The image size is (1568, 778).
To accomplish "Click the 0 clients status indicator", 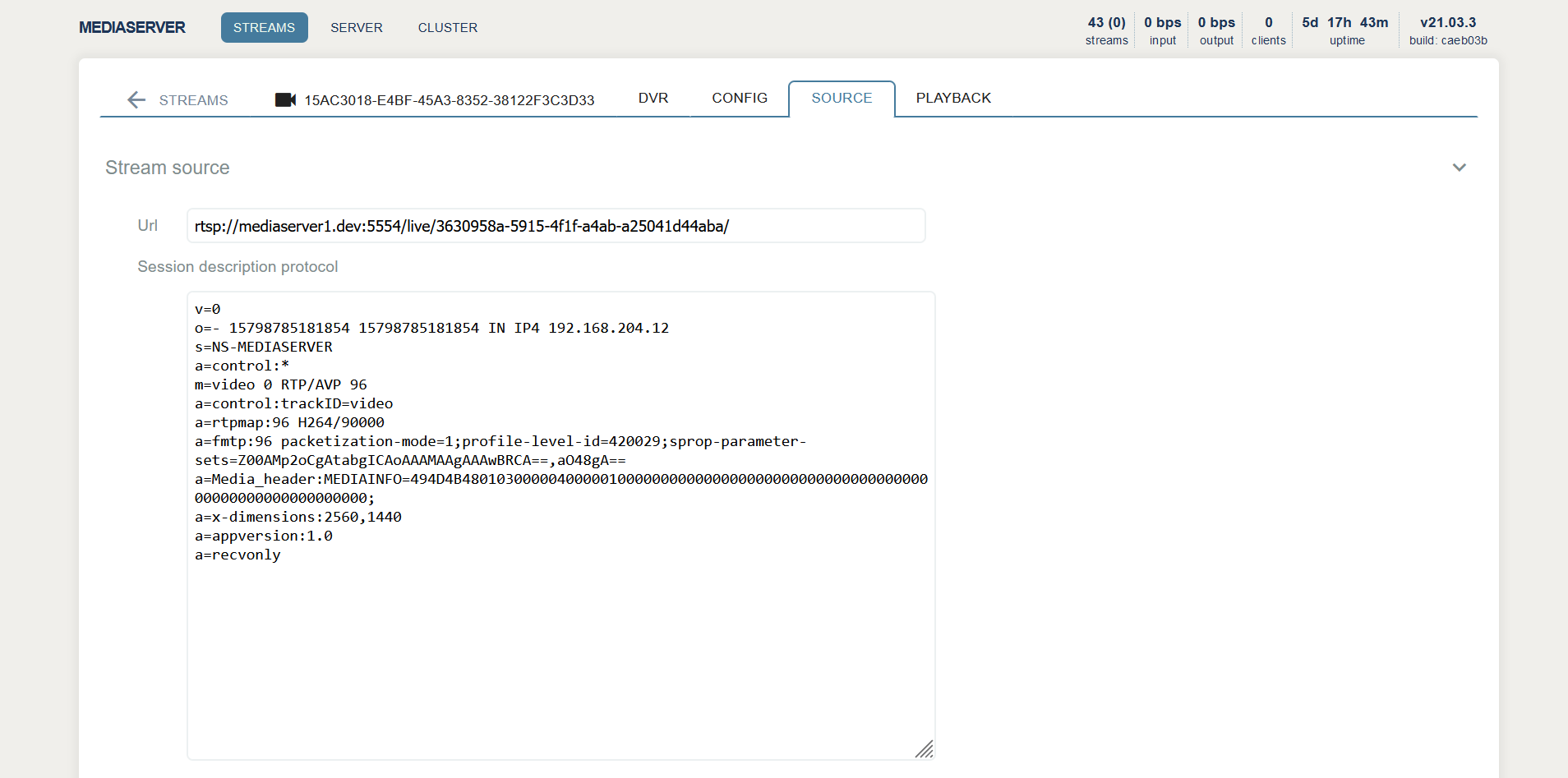I will [1268, 30].
